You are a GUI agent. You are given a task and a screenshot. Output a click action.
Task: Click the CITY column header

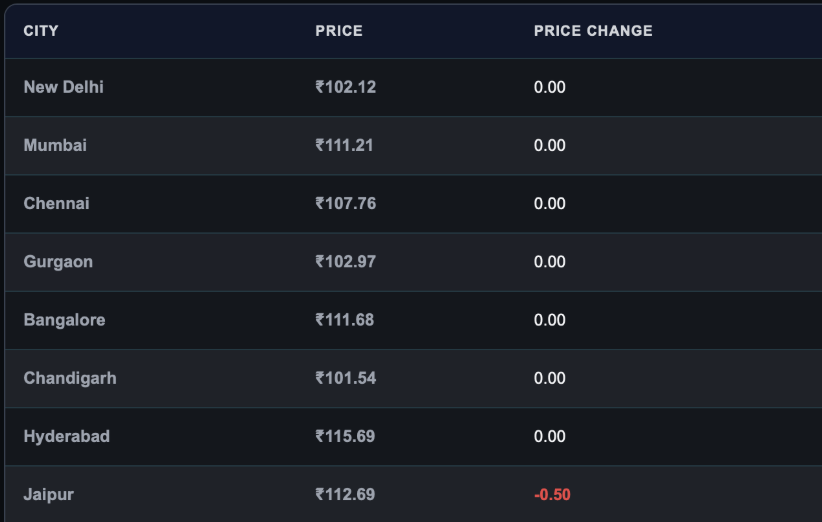pyautogui.click(x=41, y=31)
